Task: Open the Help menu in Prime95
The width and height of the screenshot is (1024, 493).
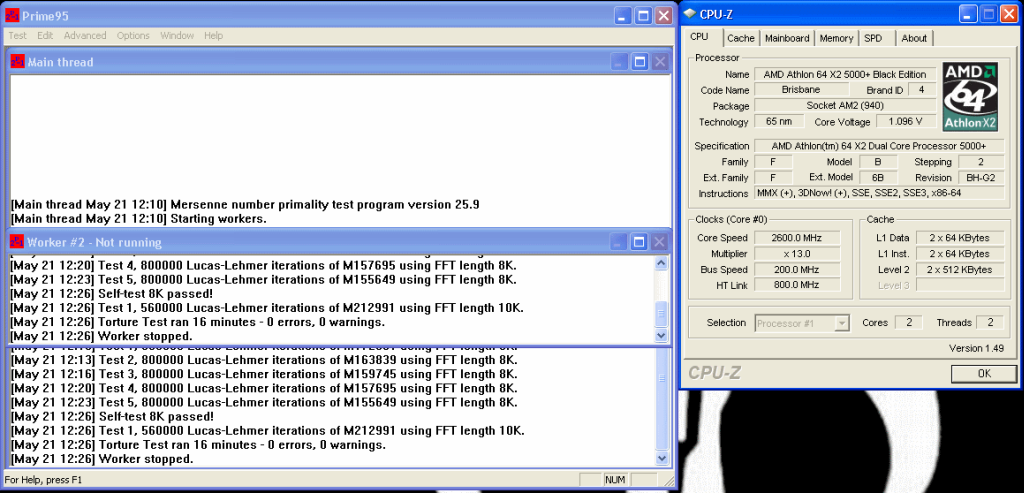Action: (x=214, y=36)
